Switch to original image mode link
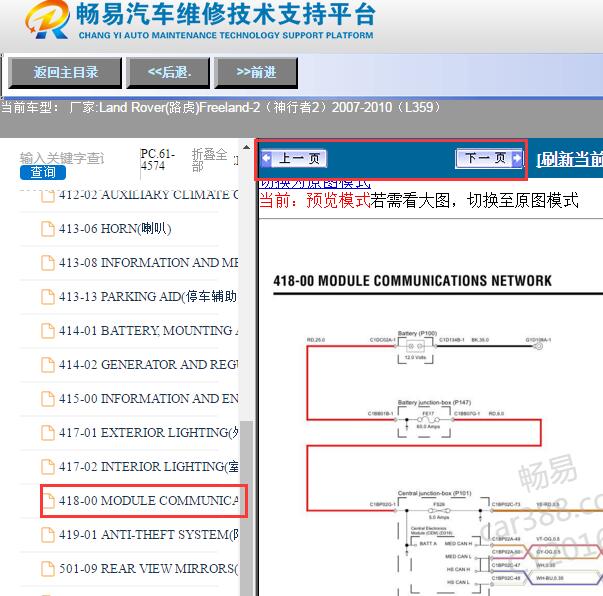 pyautogui.click(x=315, y=184)
